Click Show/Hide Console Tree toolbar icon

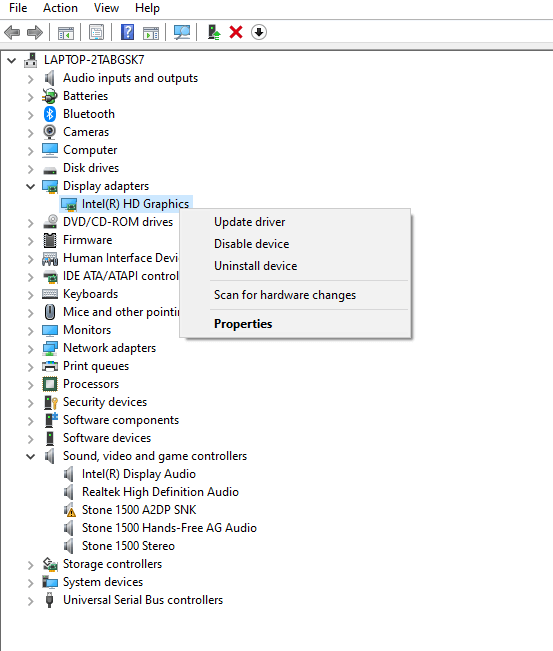(x=66, y=32)
